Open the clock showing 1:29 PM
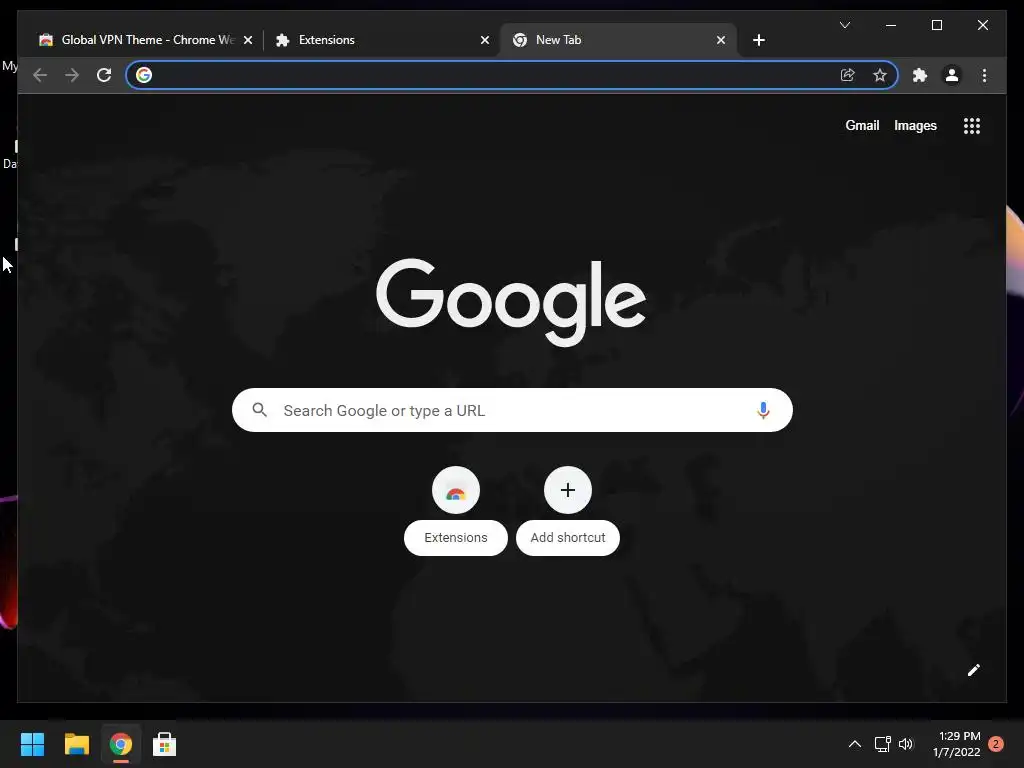1024x768 pixels. [x=957, y=744]
